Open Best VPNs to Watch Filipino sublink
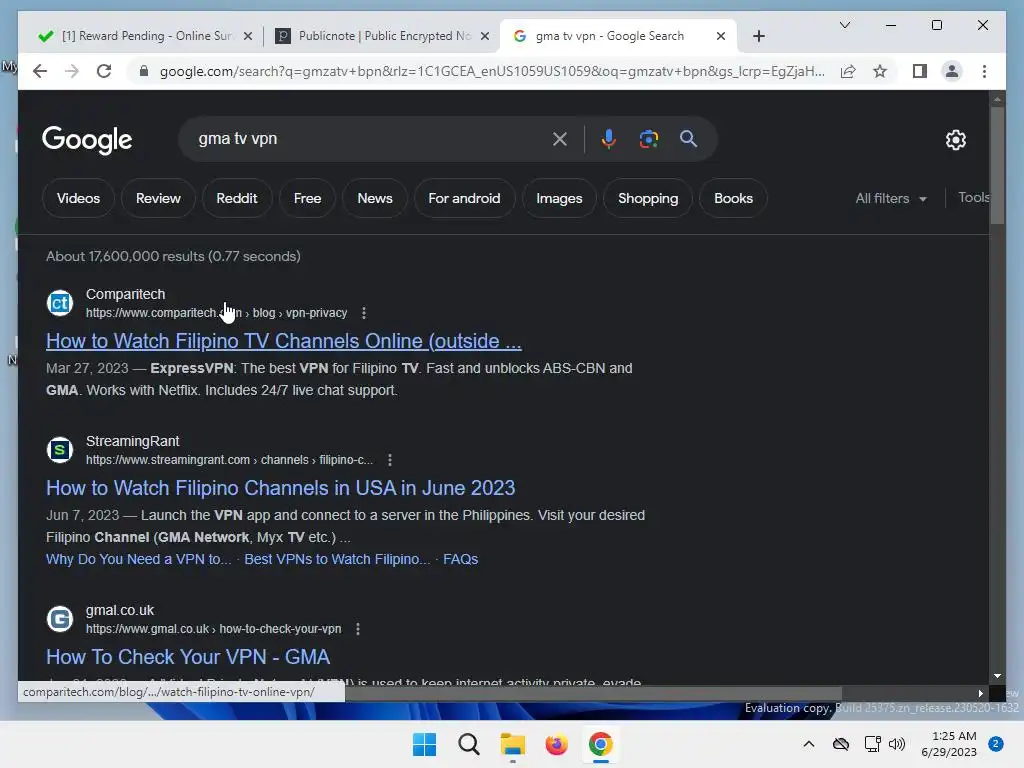This screenshot has width=1024, height=768. [x=337, y=560]
